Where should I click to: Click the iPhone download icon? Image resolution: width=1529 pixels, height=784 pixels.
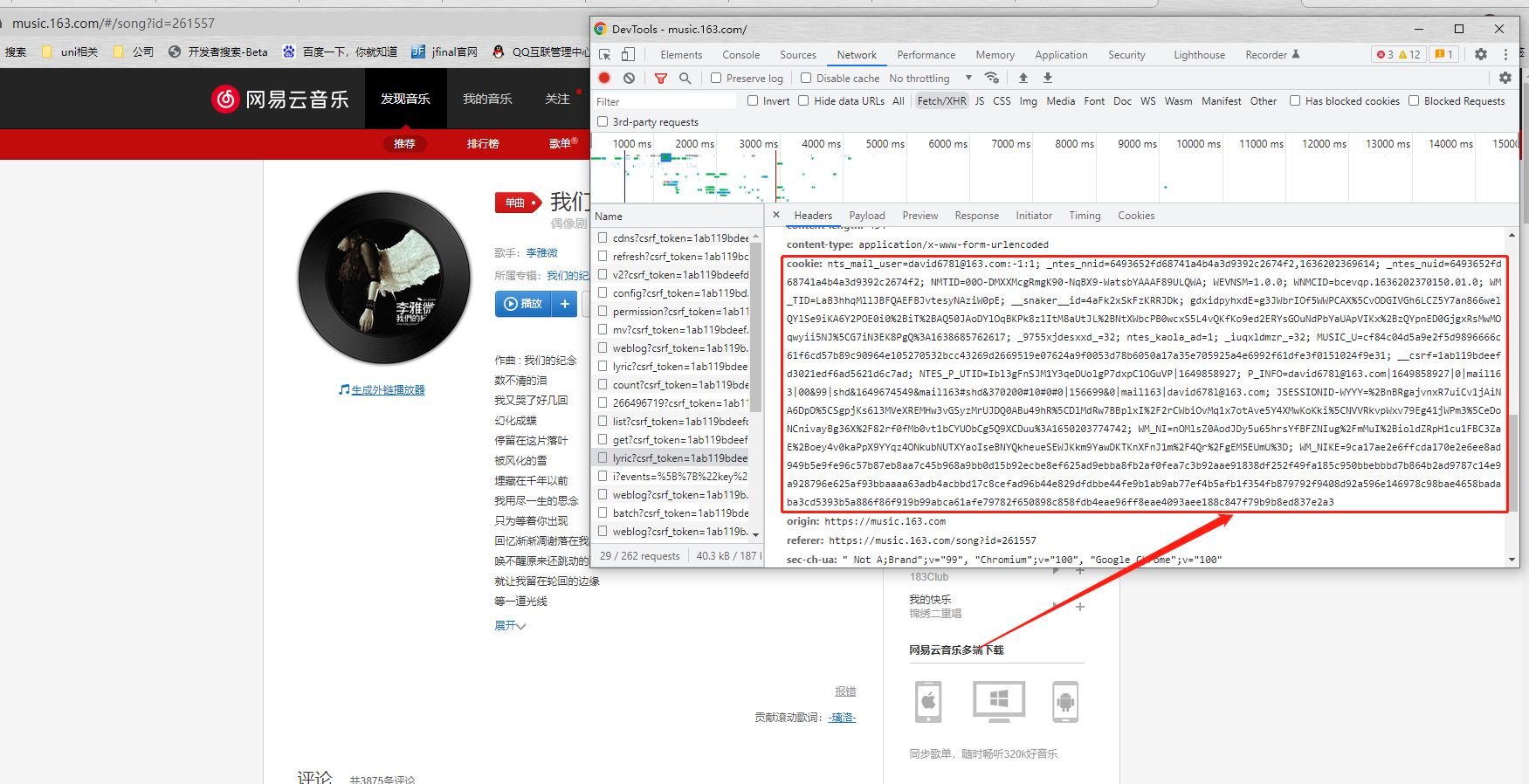928,702
